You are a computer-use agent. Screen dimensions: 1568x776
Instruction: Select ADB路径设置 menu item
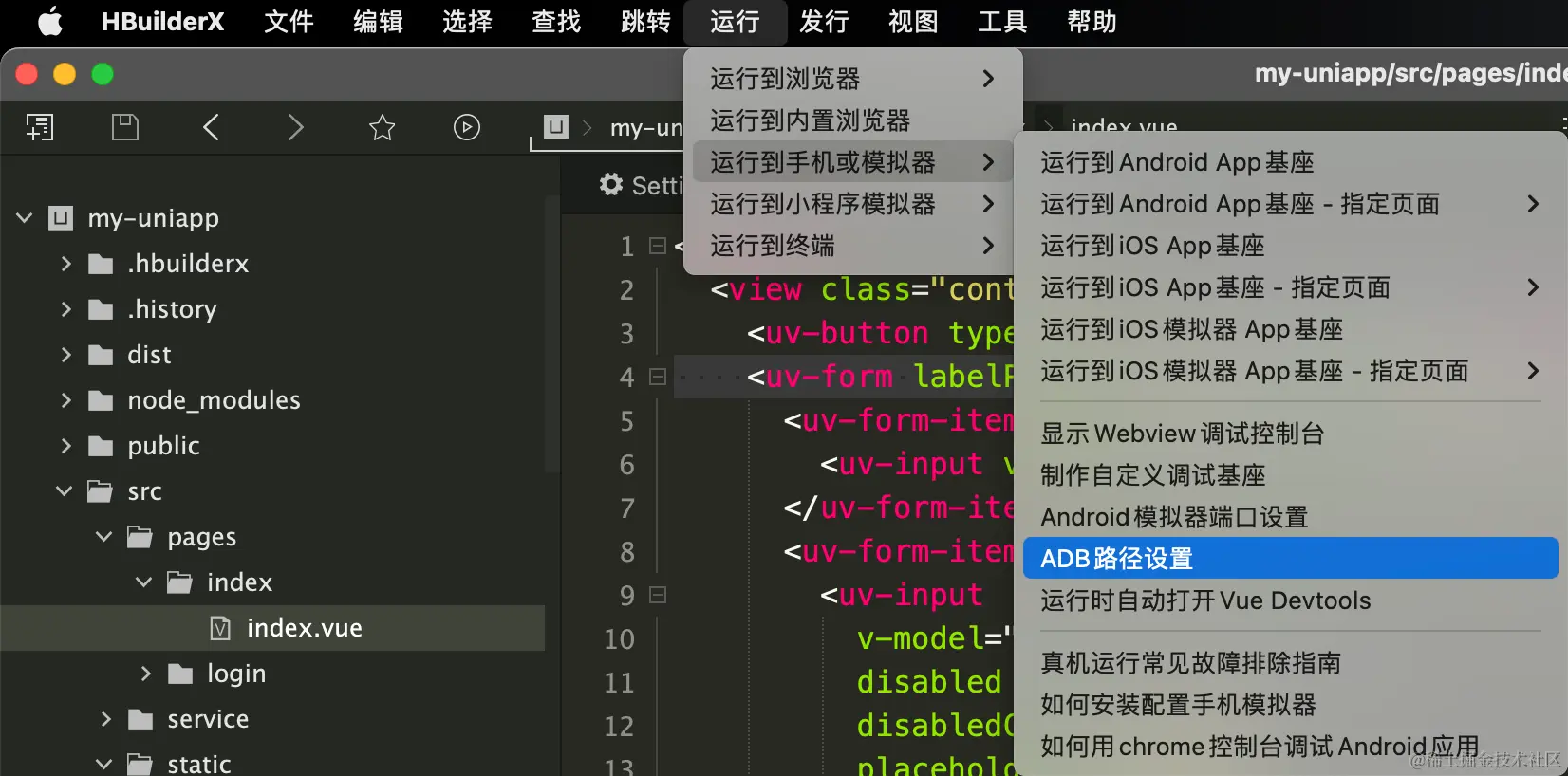click(1291, 559)
